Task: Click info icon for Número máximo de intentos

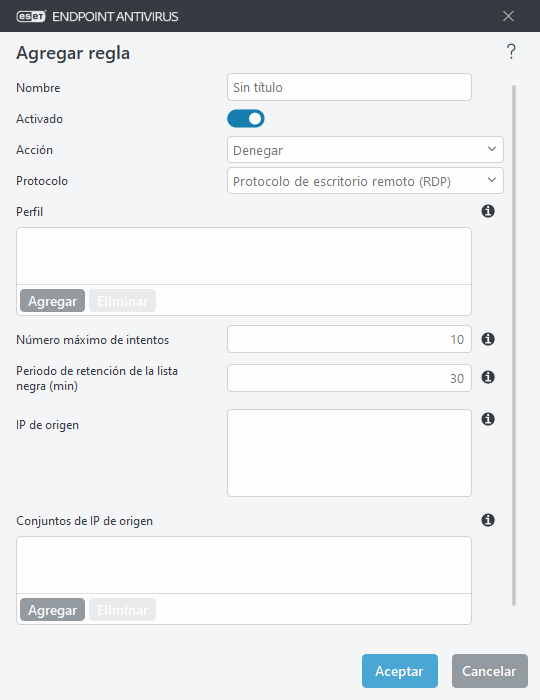Action: point(488,339)
